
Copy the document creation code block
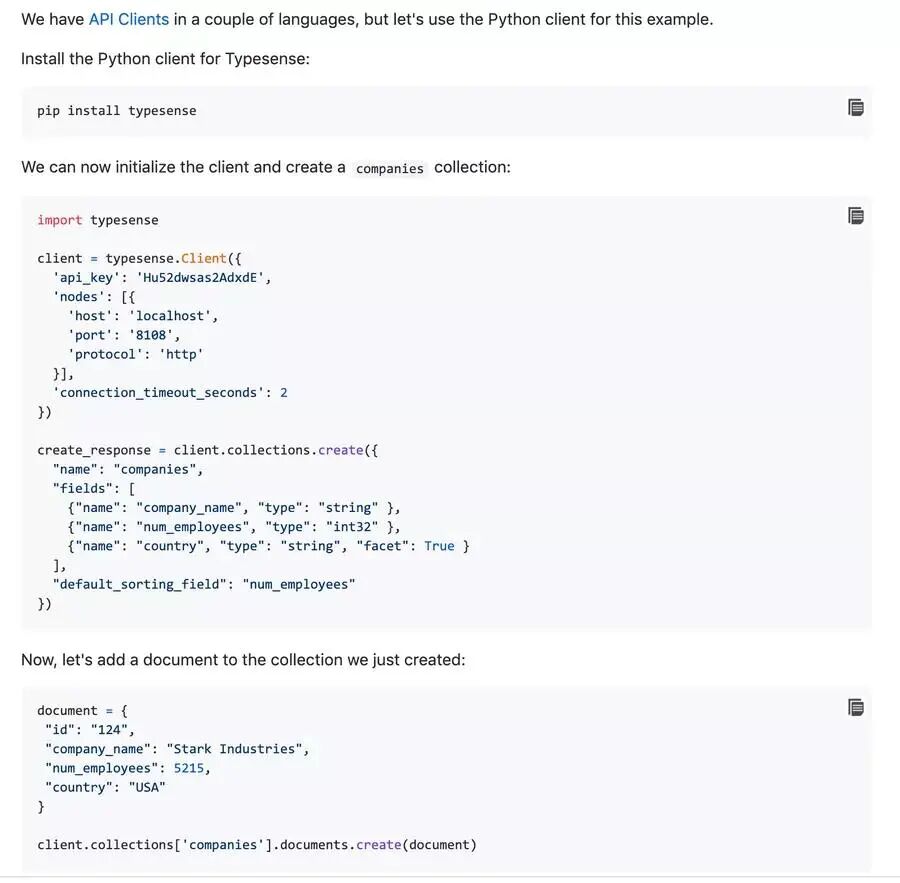click(855, 707)
